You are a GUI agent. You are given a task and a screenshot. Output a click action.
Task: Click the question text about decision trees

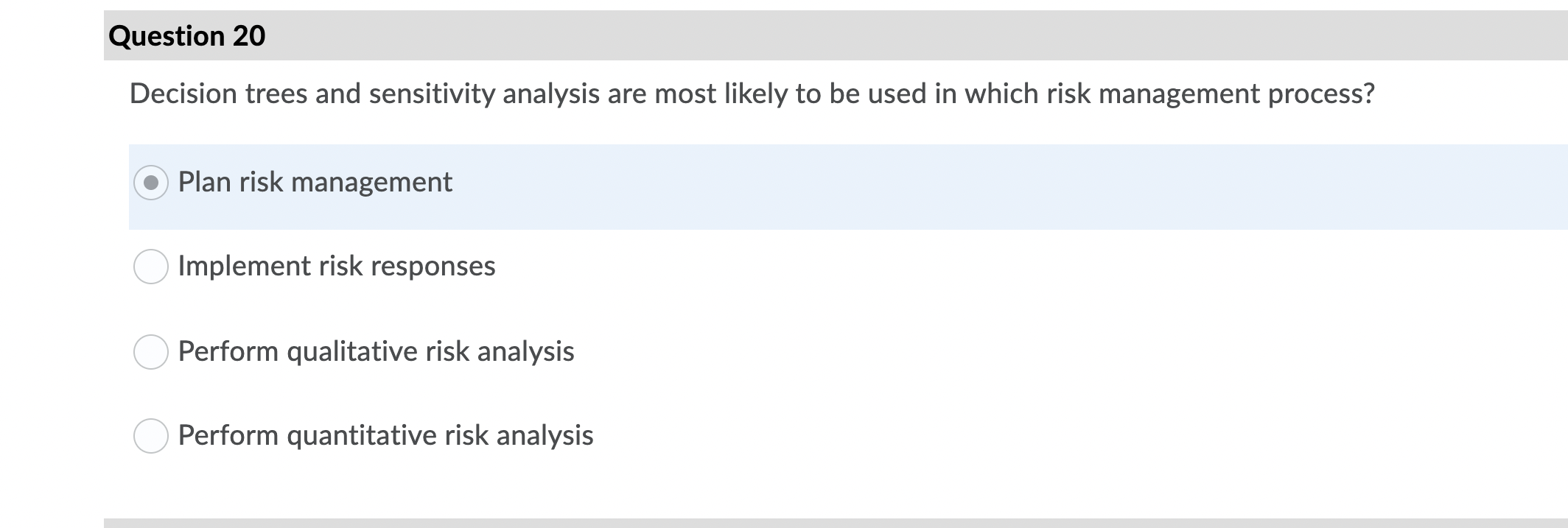click(x=752, y=93)
